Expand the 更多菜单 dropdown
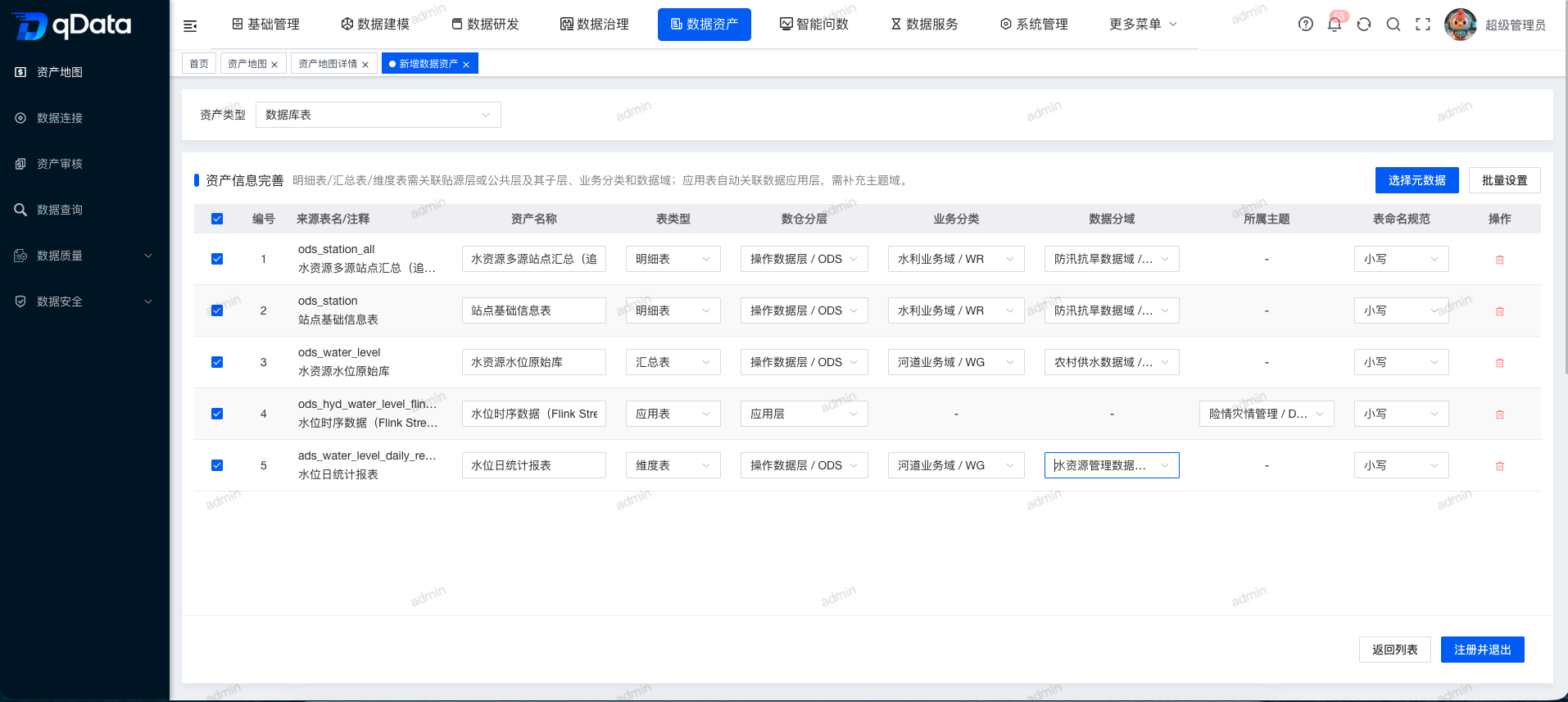Image resolution: width=1568 pixels, height=702 pixels. (x=1143, y=25)
